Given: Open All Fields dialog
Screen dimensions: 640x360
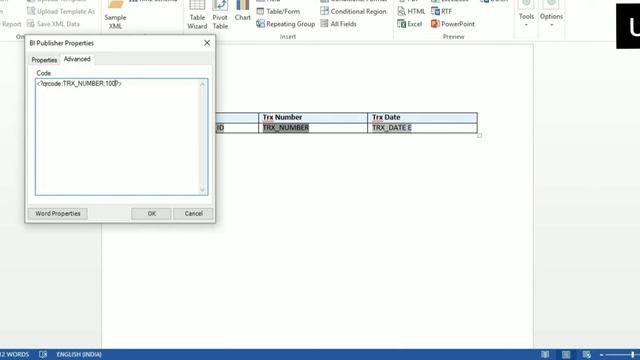Looking at the screenshot, I should 339,24.
